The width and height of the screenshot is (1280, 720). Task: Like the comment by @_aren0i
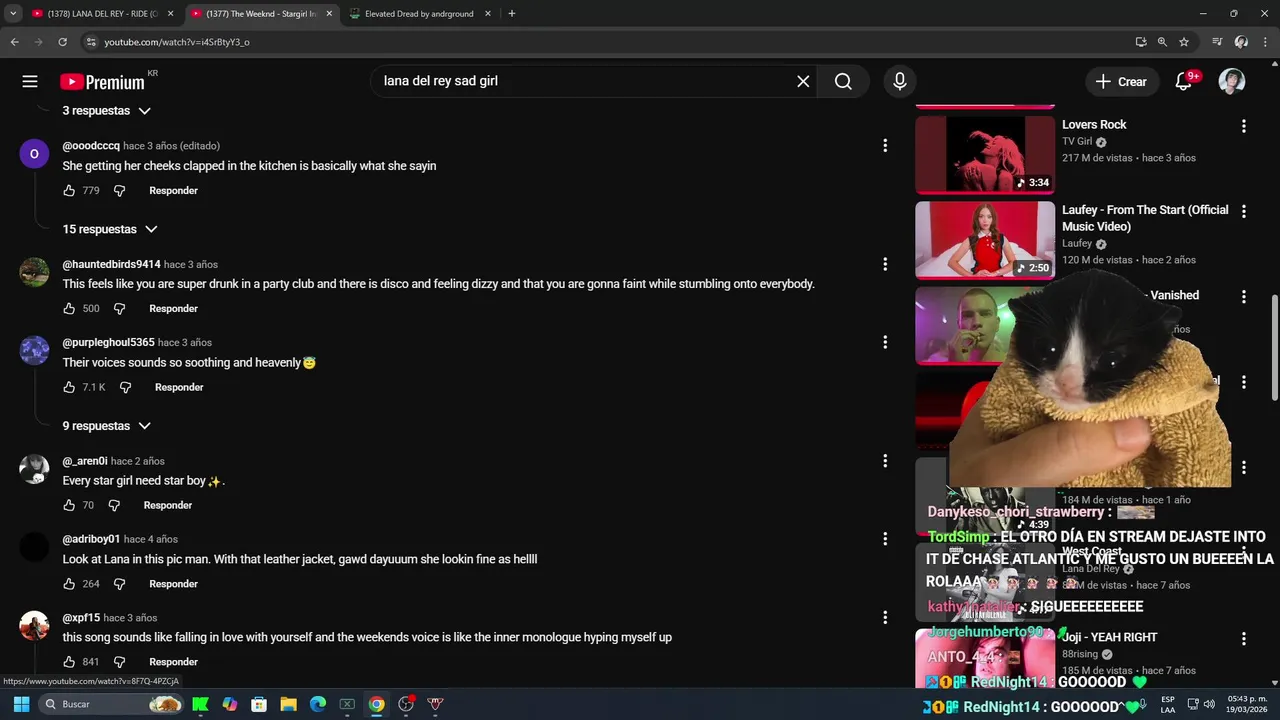69,506
